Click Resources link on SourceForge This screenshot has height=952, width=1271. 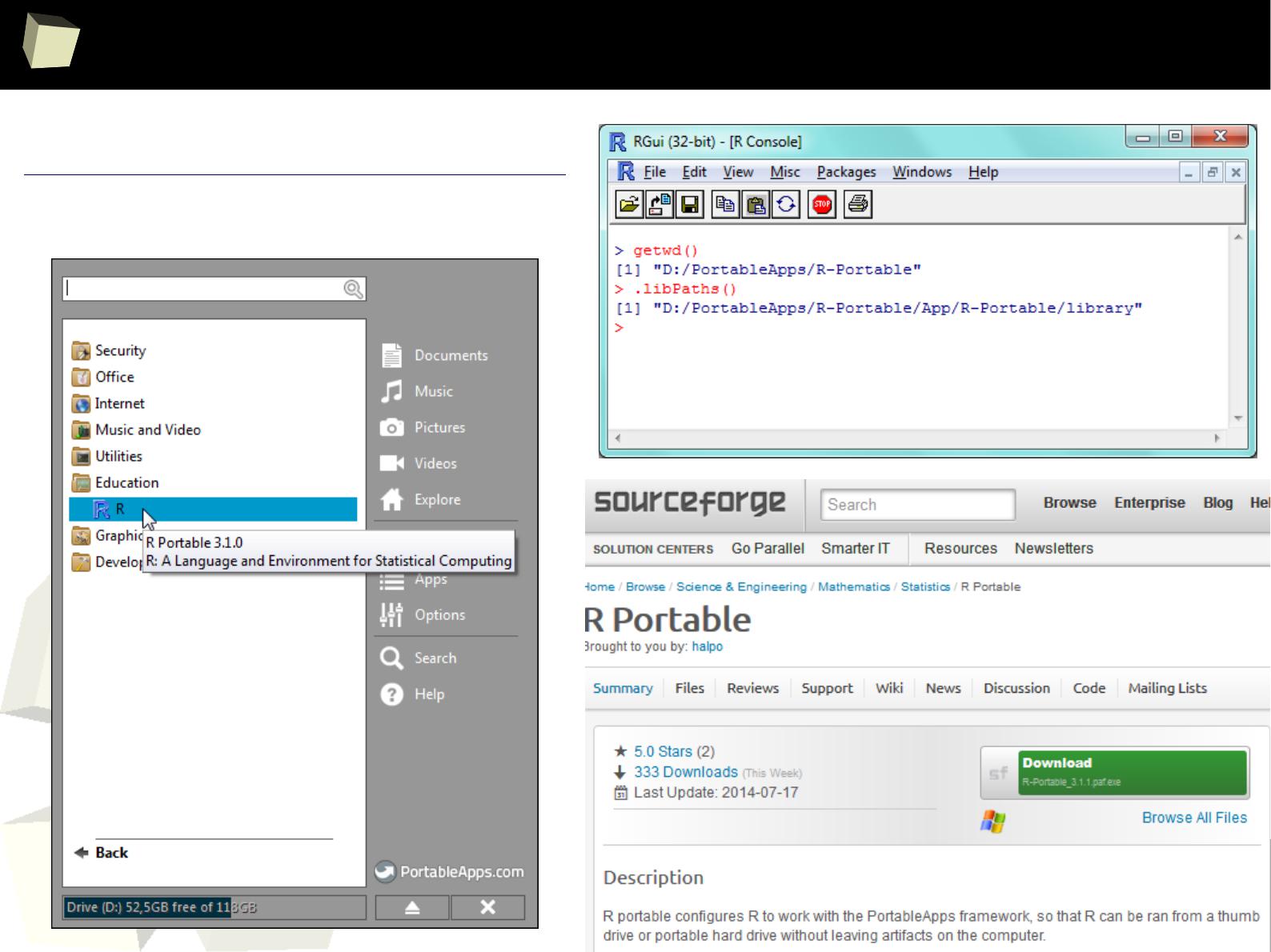tap(960, 548)
